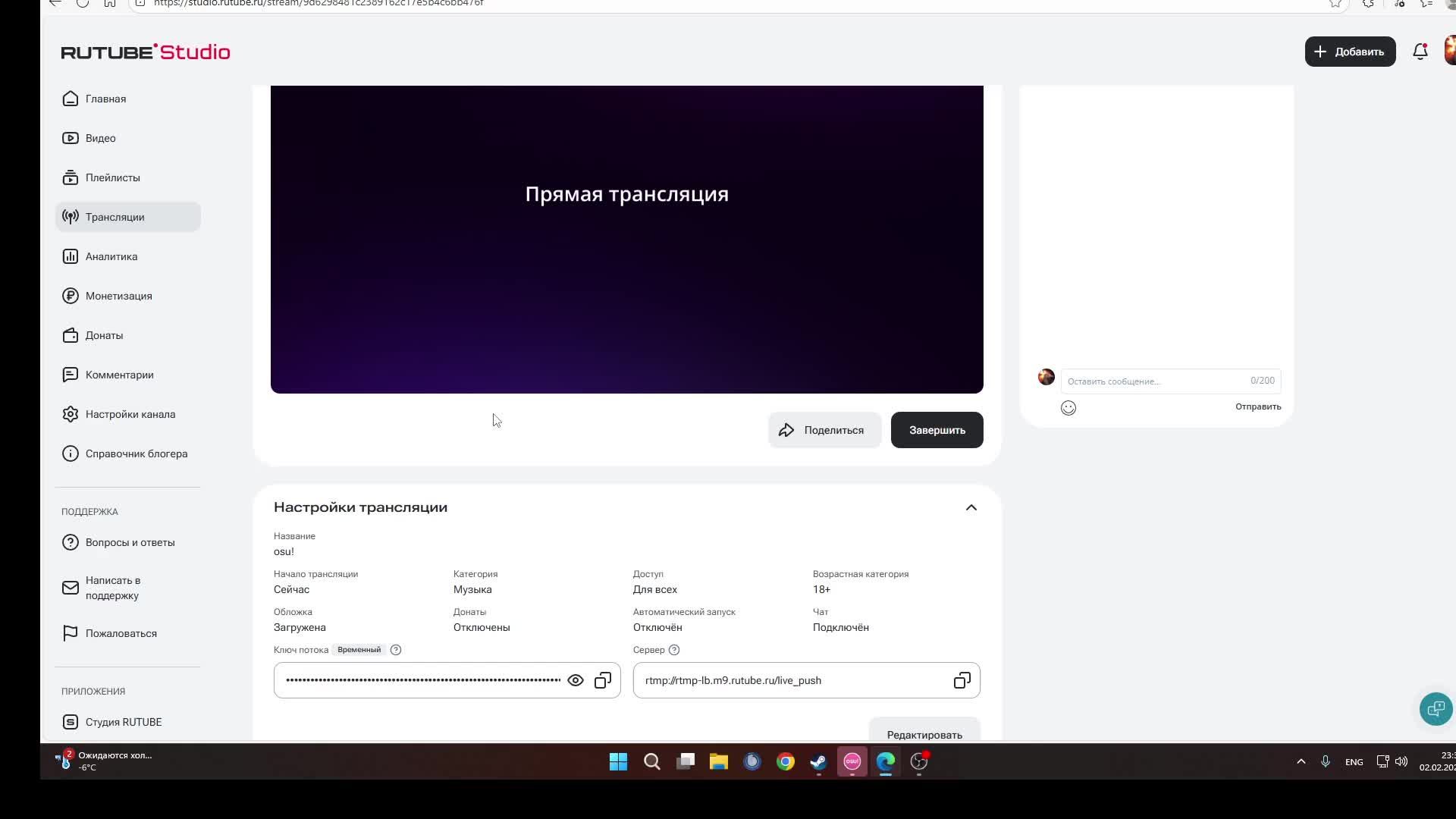Show help tooltip for Сервер
This screenshot has height=819, width=1456.
pos(675,650)
